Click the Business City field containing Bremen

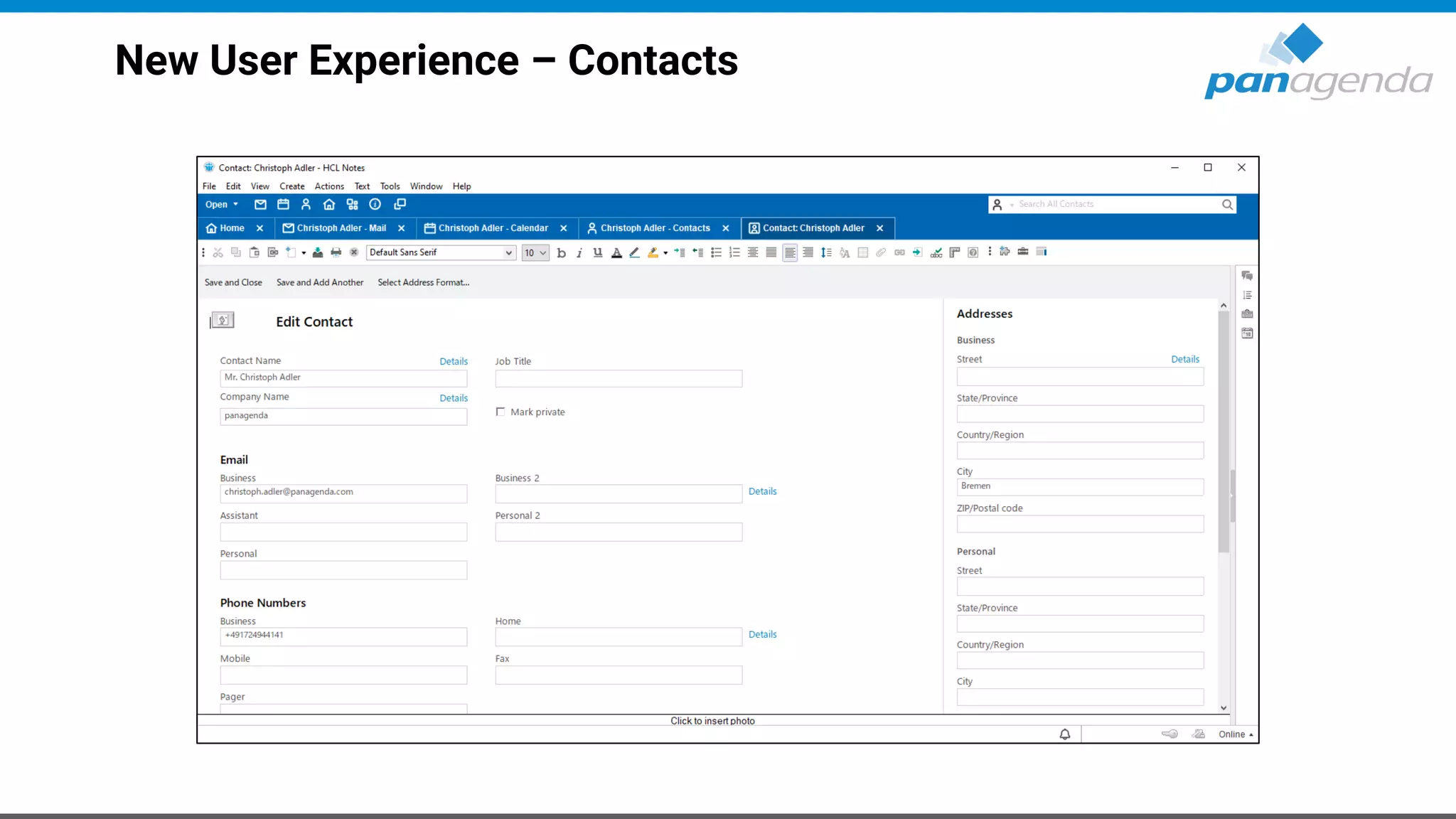pyautogui.click(x=1080, y=487)
